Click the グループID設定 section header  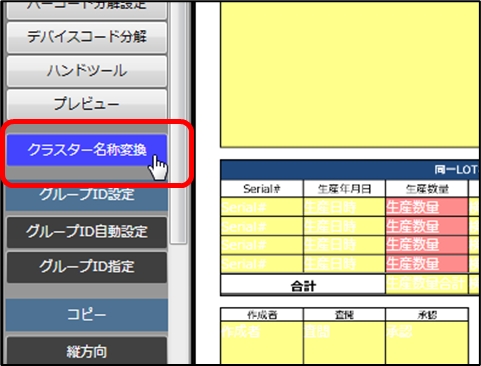pos(87,195)
